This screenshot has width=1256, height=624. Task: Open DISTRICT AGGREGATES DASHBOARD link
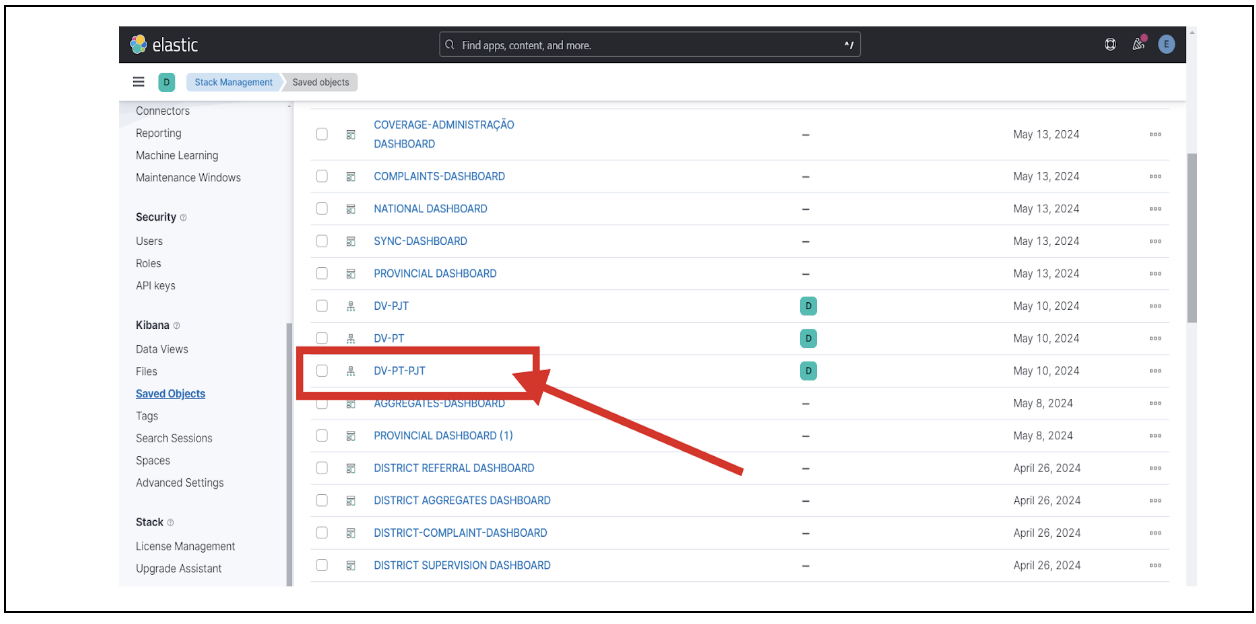pyautogui.click(x=462, y=500)
